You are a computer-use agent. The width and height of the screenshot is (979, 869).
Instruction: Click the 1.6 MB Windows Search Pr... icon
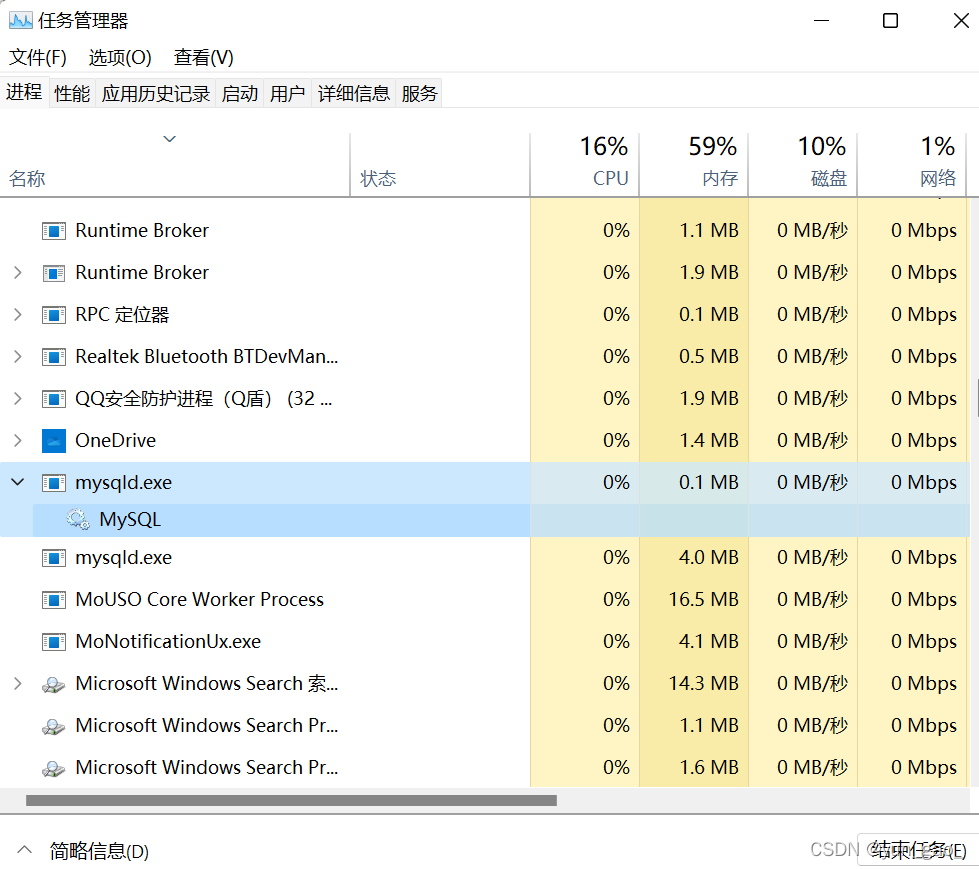(54, 768)
